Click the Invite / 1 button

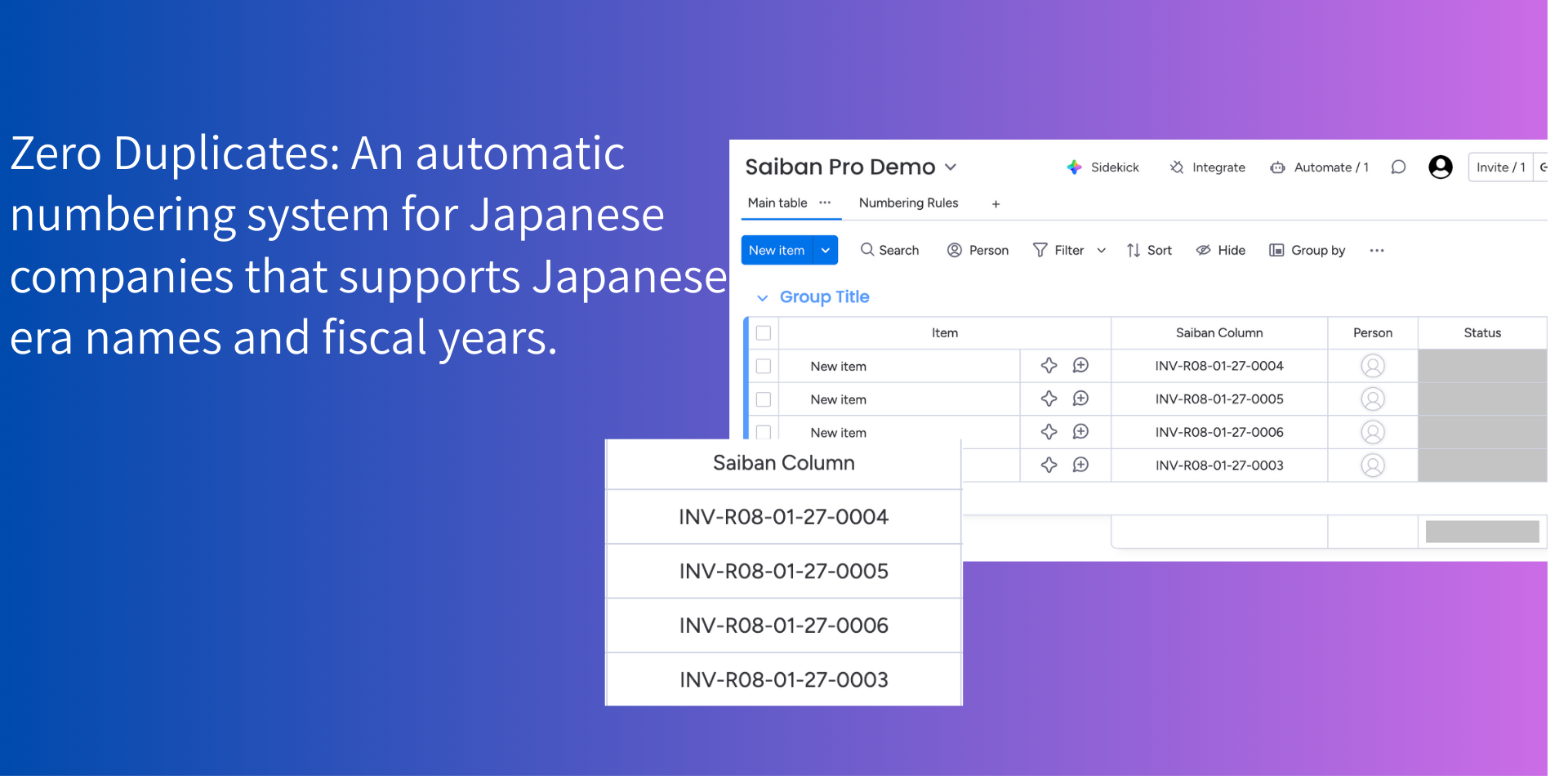(1500, 167)
